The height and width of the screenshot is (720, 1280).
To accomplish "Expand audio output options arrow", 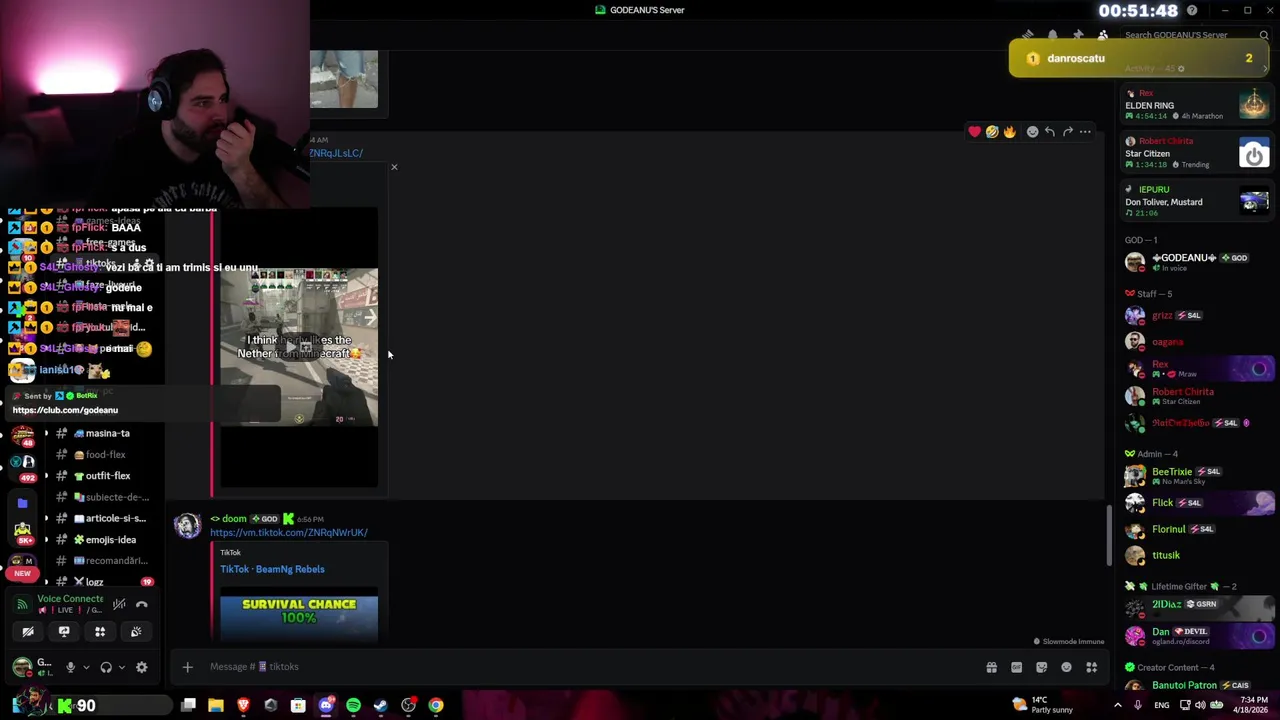I will (x=122, y=667).
